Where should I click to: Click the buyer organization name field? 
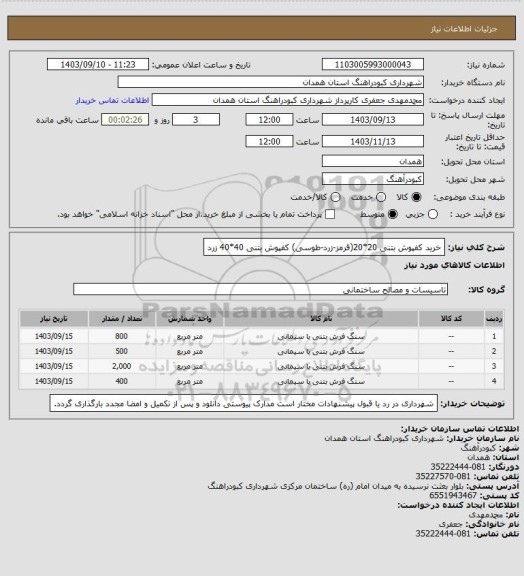pos(270,82)
